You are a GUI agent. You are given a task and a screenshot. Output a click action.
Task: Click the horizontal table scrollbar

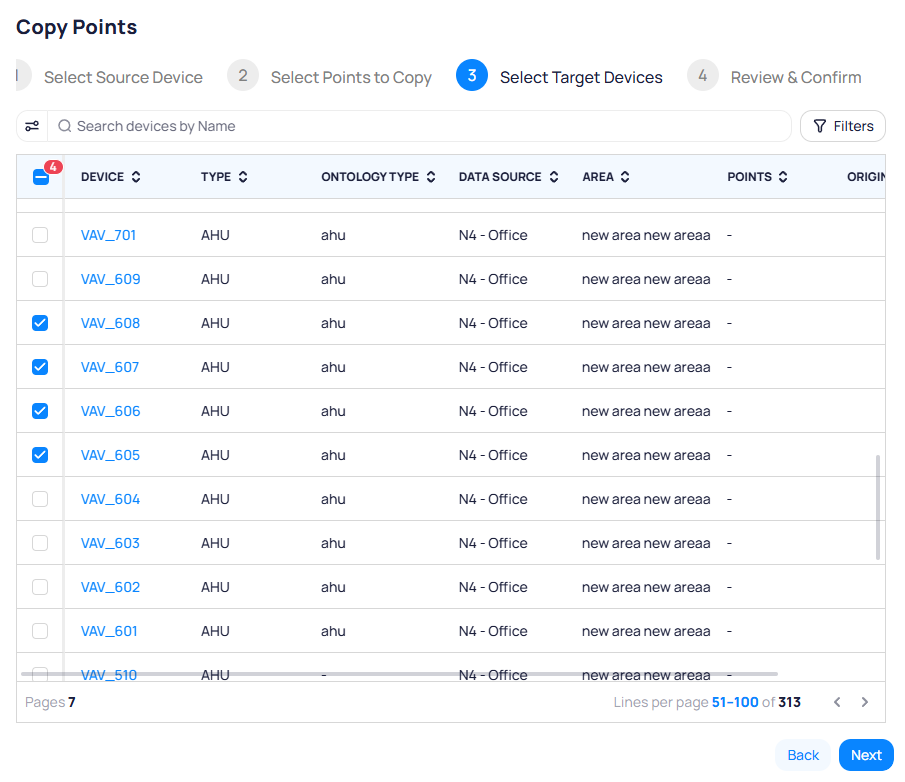[x=400, y=674]
